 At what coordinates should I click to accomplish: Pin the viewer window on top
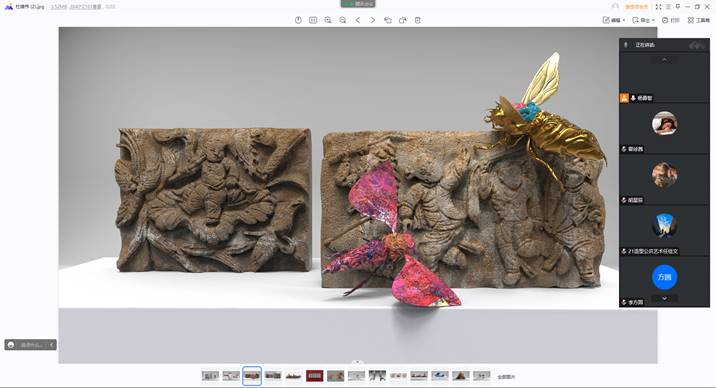click(x=678, y=7)
